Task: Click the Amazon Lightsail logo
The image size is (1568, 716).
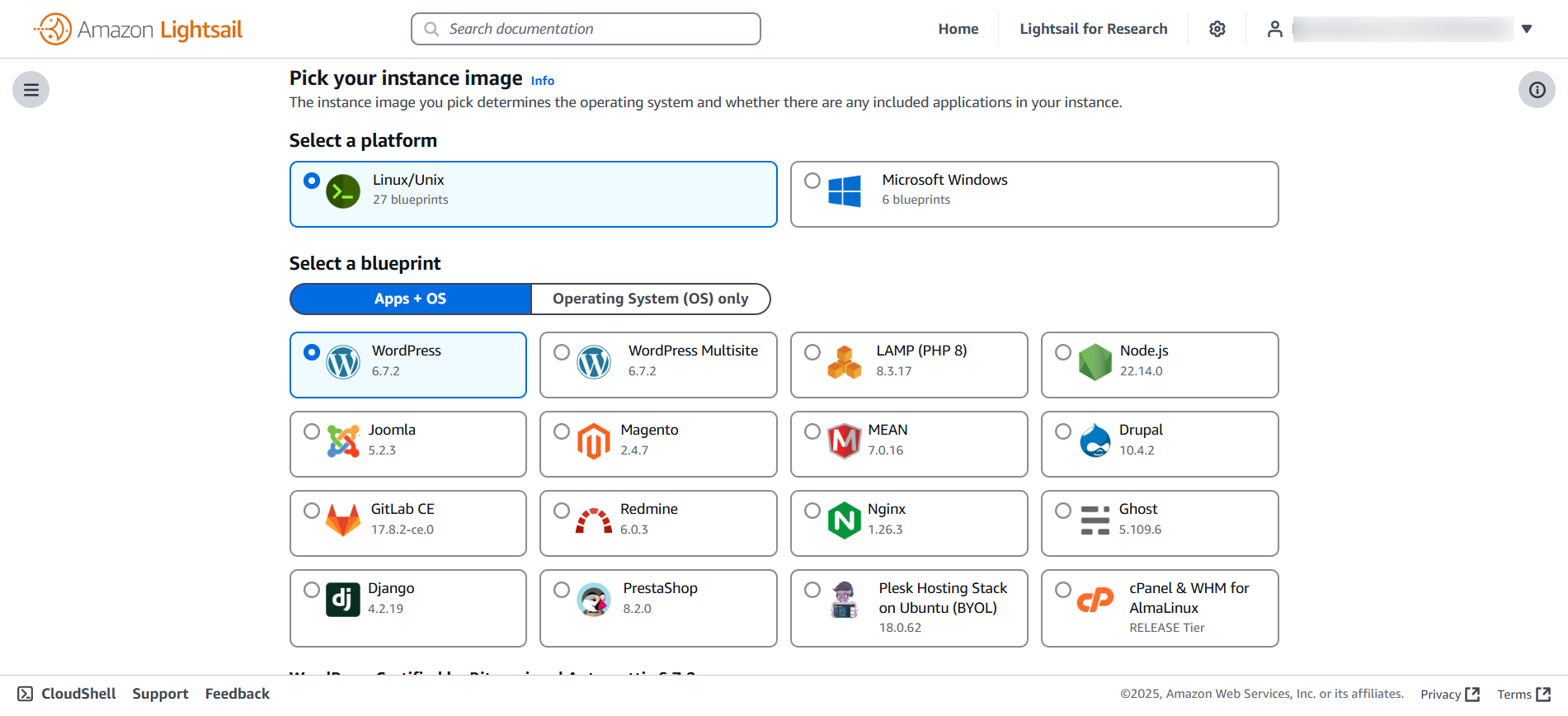Action: point(139,30)
